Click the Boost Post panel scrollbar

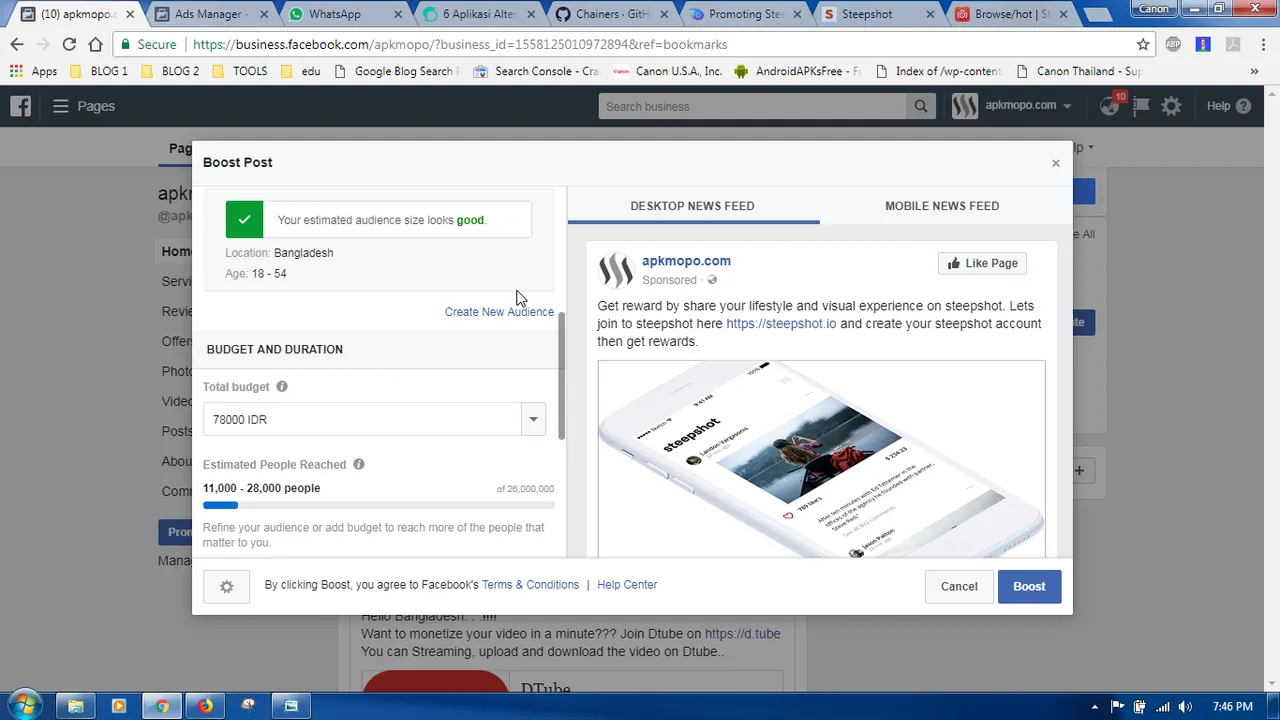tap(562, 375)
